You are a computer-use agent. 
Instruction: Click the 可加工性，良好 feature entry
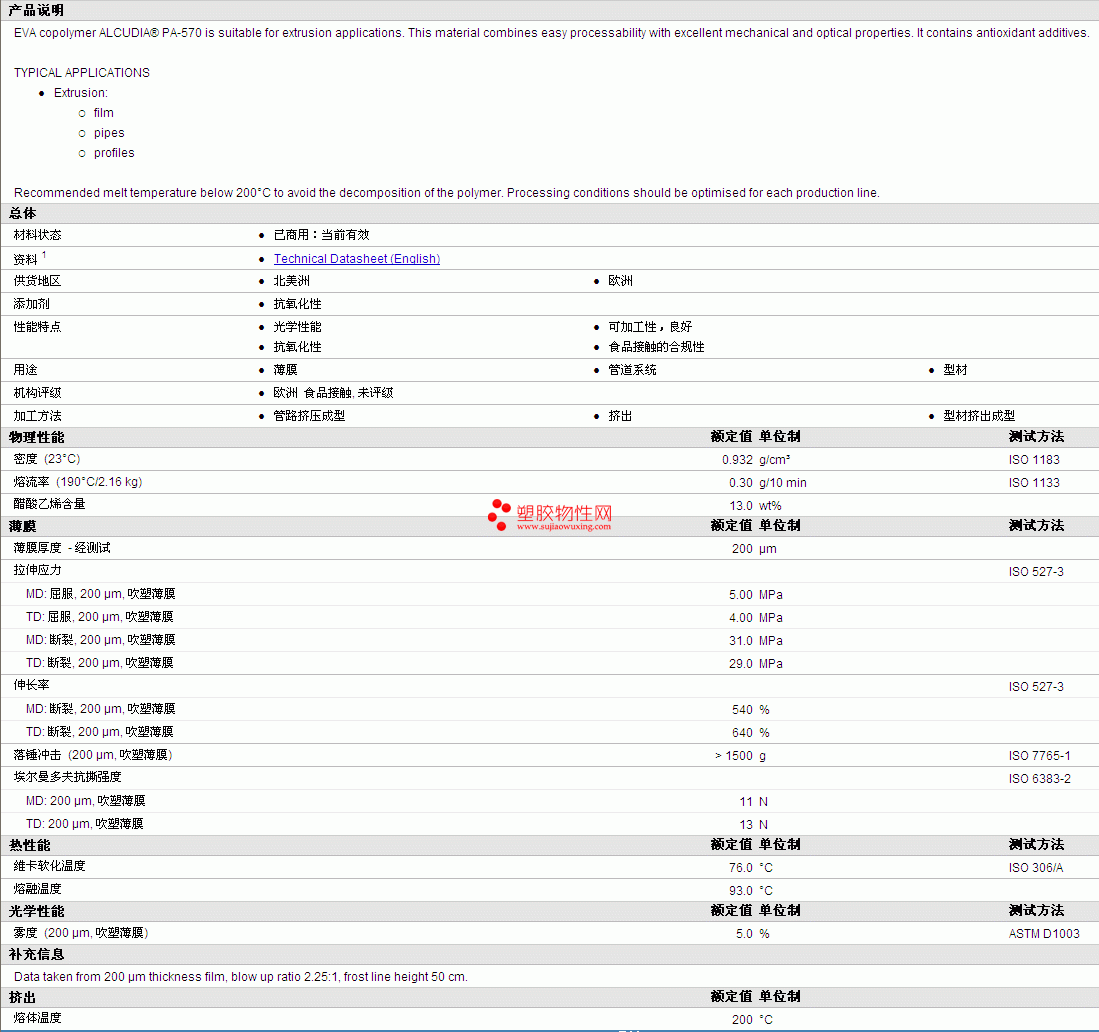(650, 327)
